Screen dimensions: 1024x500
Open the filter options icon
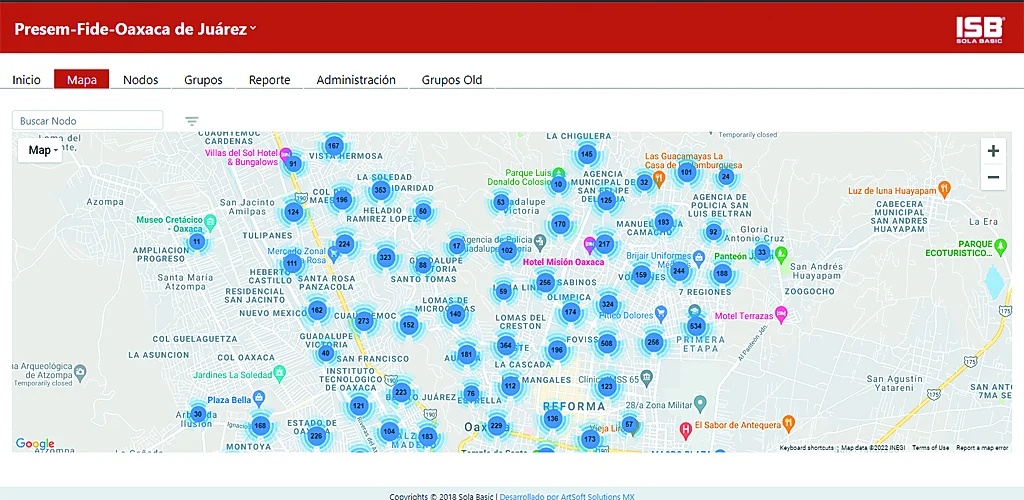(192, 121)
